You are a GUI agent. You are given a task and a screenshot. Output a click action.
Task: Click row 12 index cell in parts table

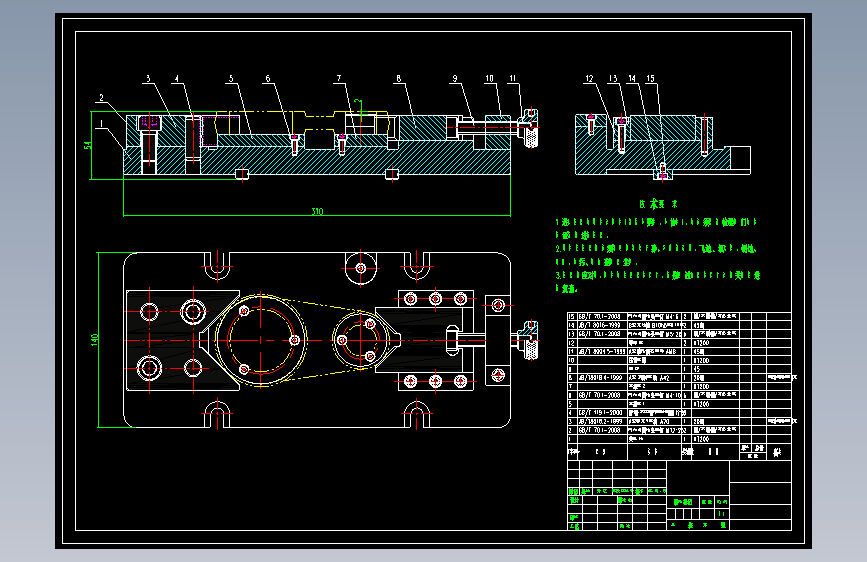coord(572,343)
